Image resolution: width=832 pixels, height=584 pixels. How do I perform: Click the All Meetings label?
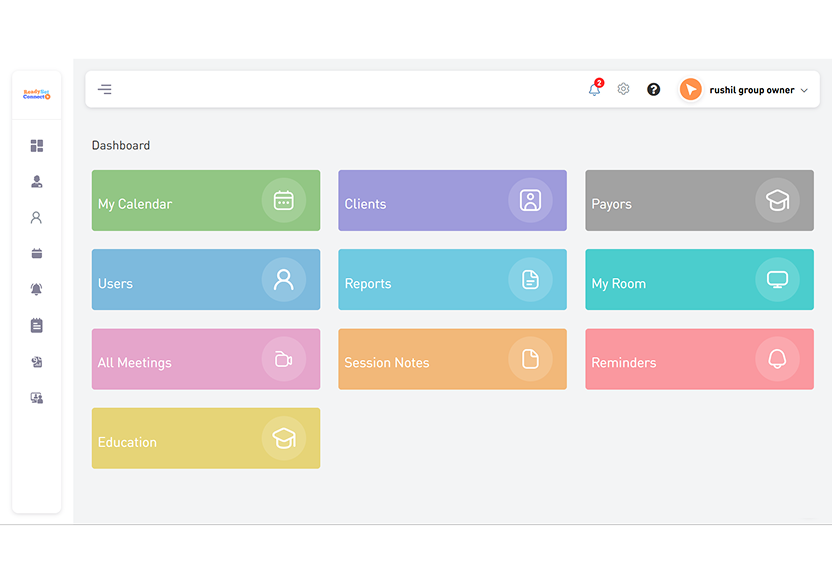(x=135, y=363)
